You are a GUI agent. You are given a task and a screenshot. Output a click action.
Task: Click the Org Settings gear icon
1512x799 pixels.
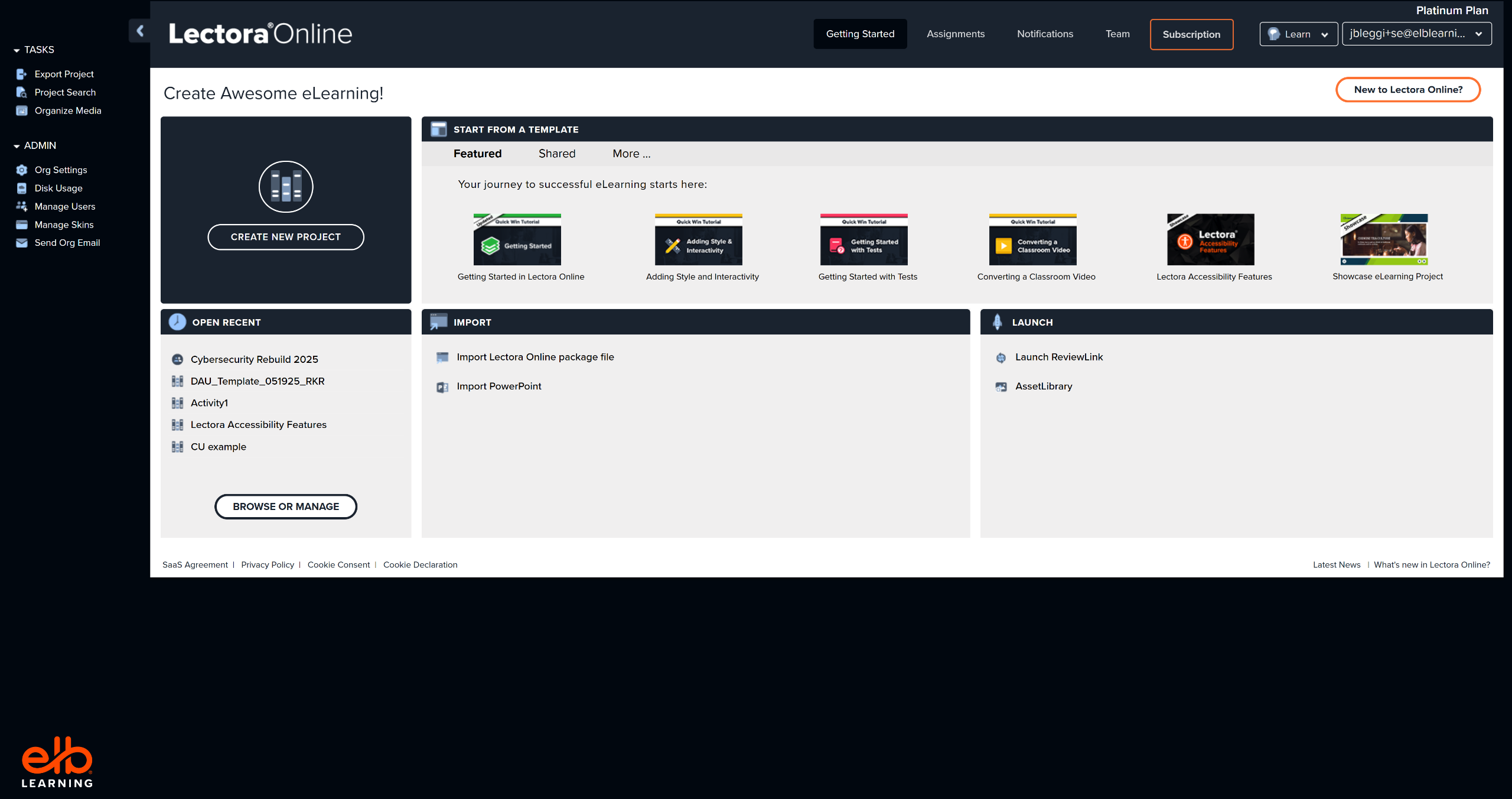22,170
